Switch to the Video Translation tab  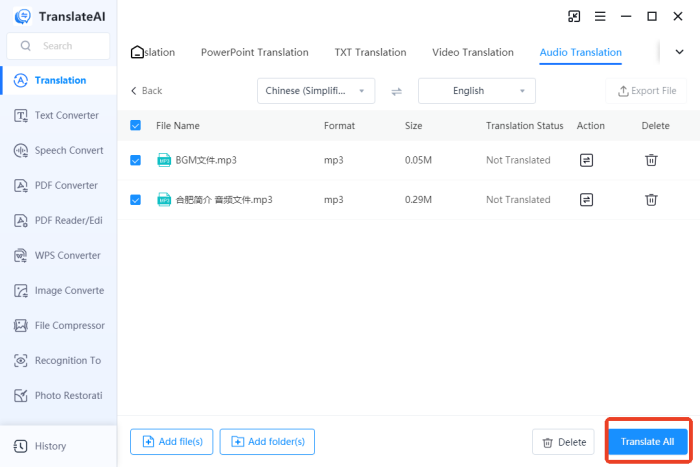pos(473,52)
